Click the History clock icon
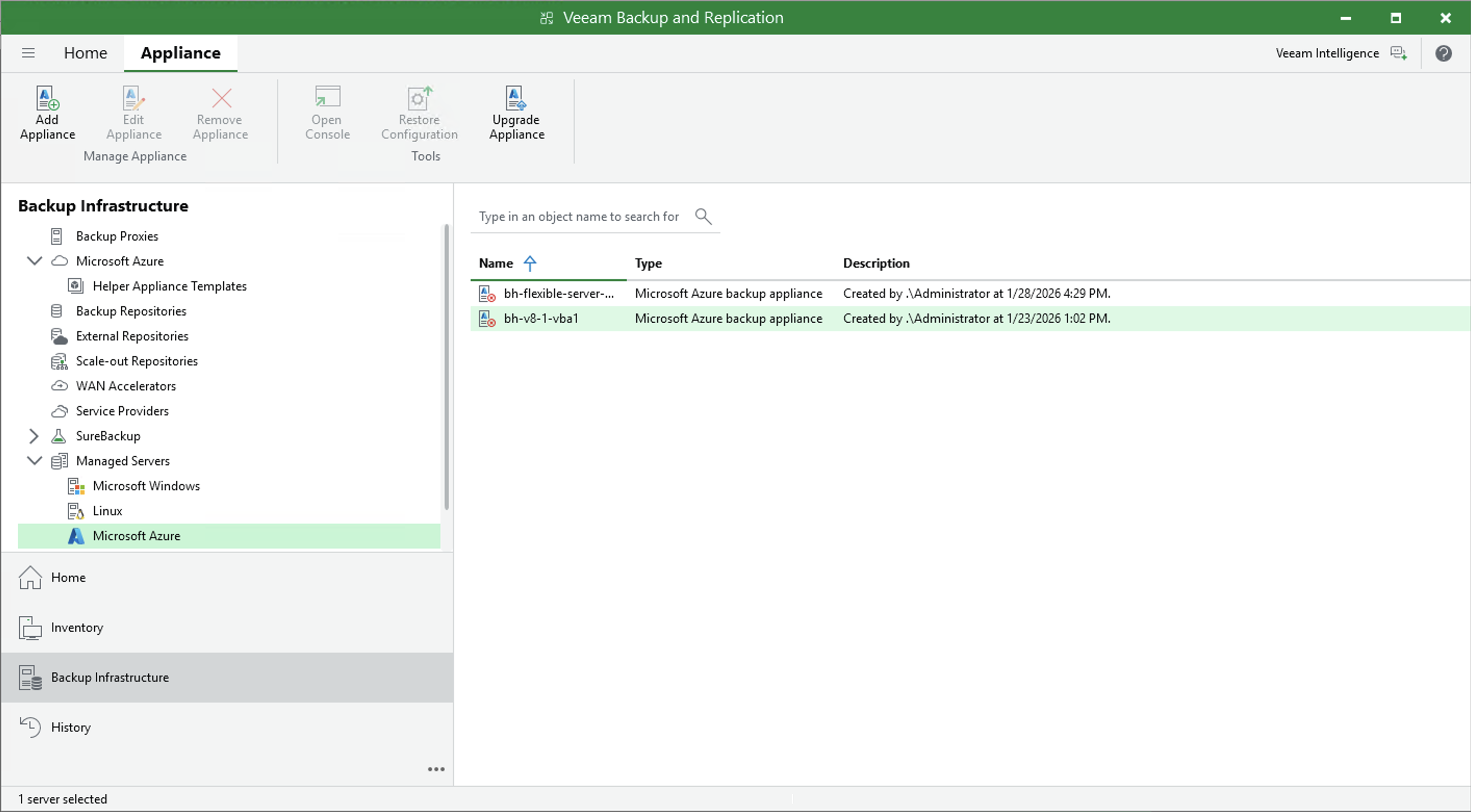This screenshot has width=1471, height=812. (x=30, y=727)
